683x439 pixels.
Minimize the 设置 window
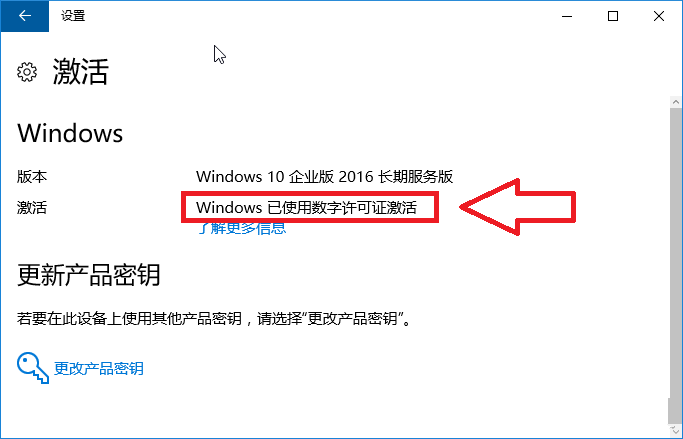567,16
